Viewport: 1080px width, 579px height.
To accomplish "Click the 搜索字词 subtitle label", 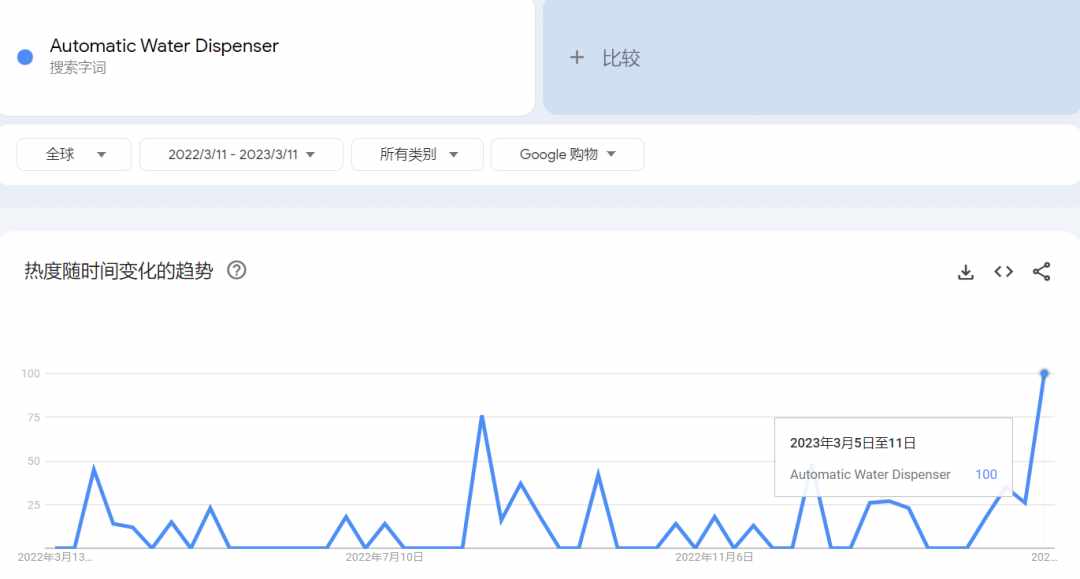I will click(x=78, y=67).
